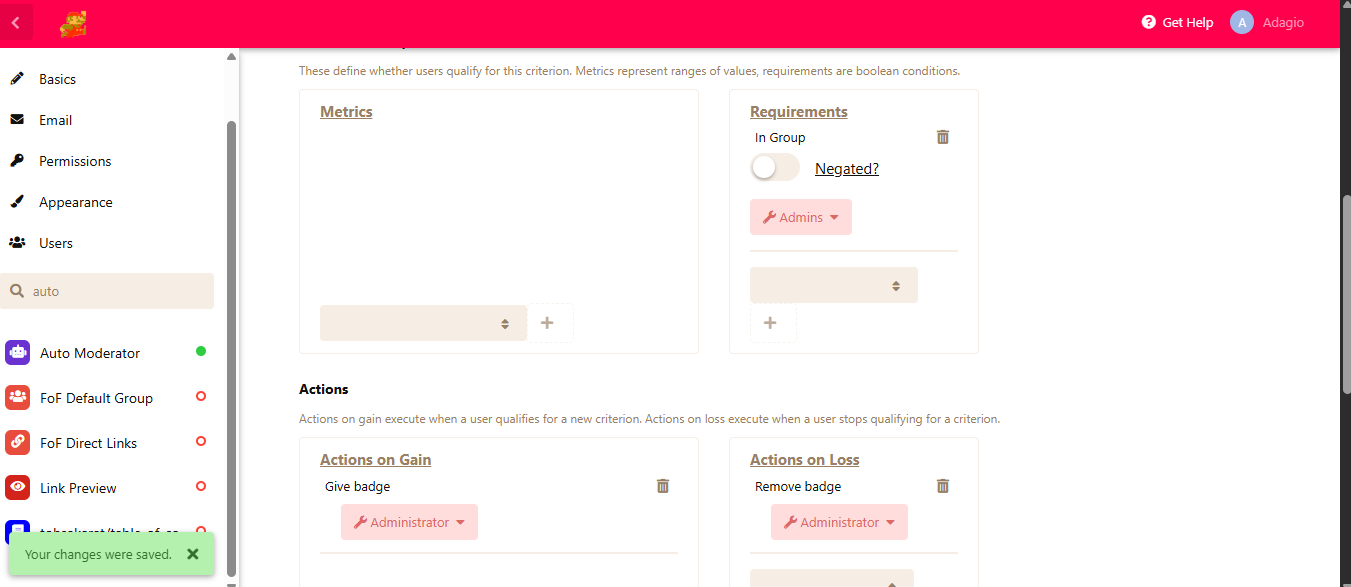
Task: Open the FoF Direct Links extension
Action: click(88, 443)
